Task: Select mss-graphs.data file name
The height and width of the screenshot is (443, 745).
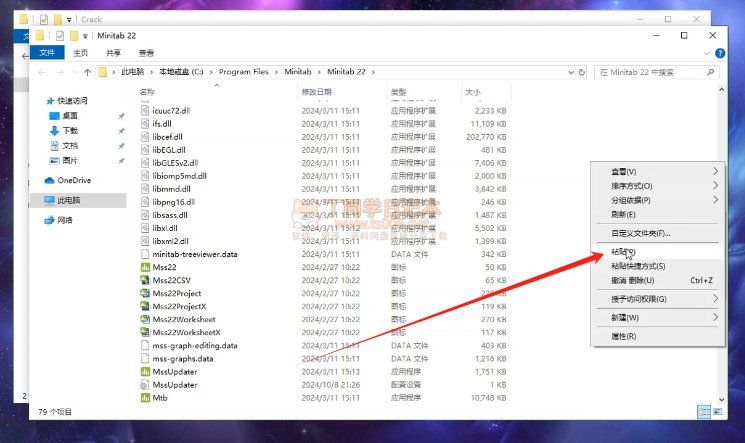Action: (x=183, y=358)
